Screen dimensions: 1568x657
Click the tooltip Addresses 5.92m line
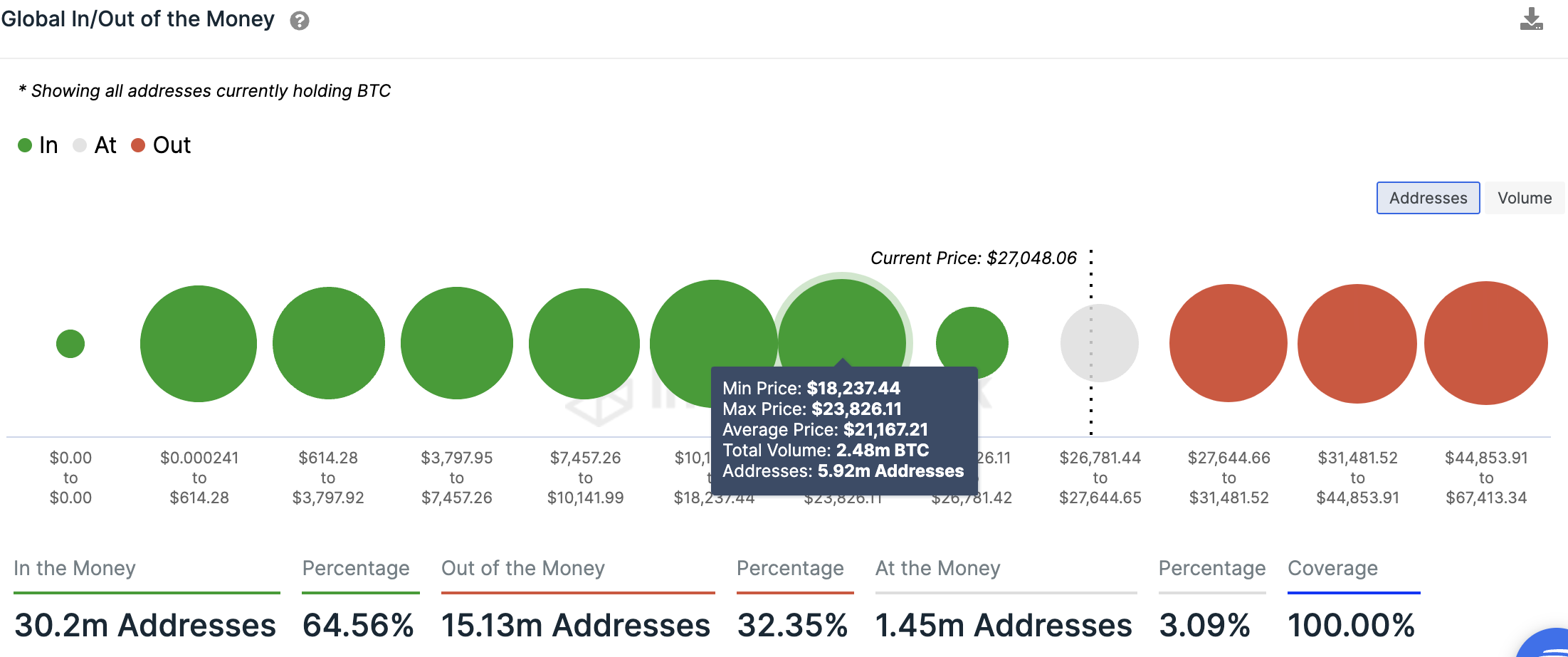843,471
